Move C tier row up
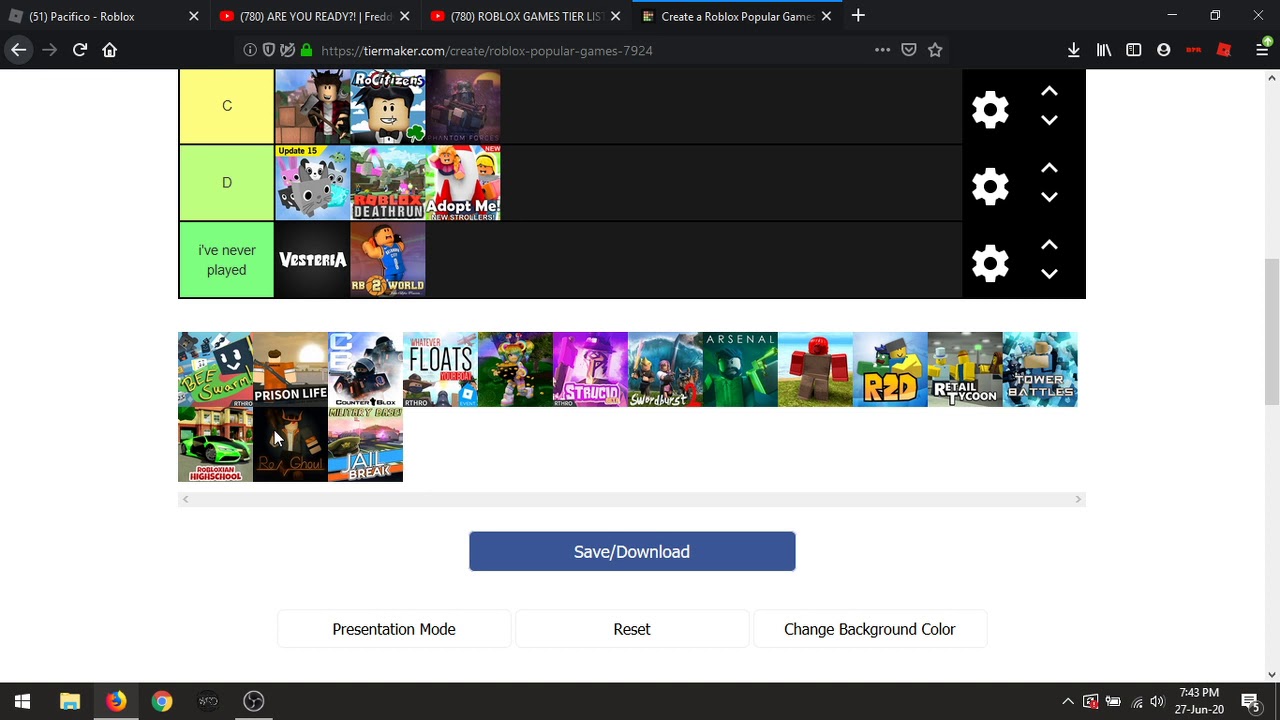The image size is (1280, 720). coord(1049,91)
